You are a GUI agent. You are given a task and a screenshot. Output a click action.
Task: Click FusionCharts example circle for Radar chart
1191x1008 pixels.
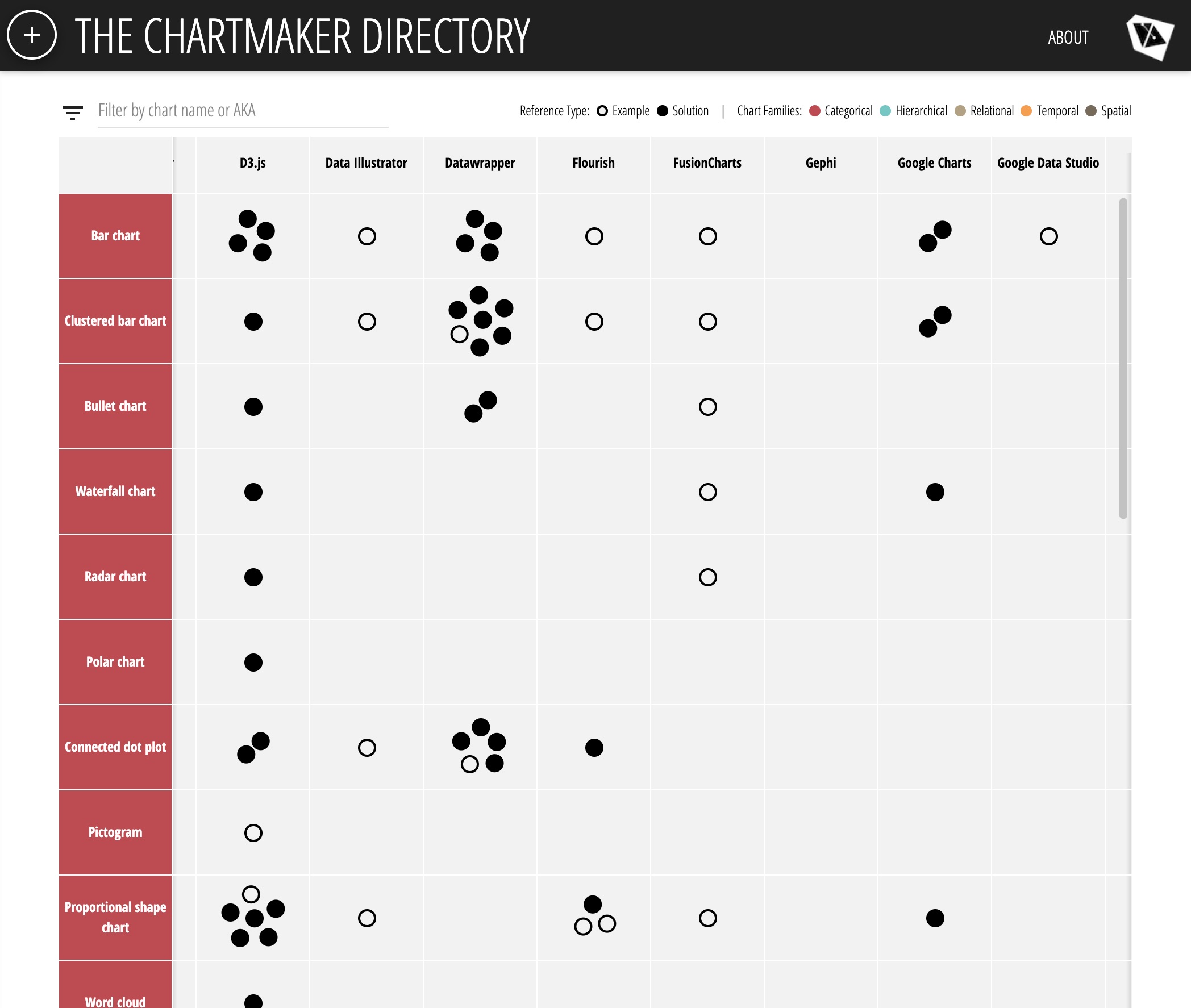click(x=708, y=576)
